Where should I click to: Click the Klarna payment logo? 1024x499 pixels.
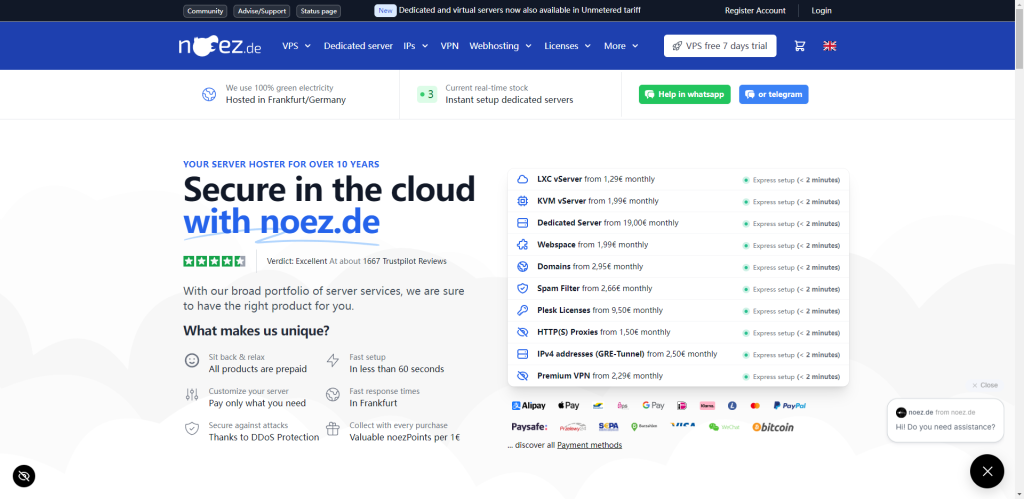coord(707,406)
